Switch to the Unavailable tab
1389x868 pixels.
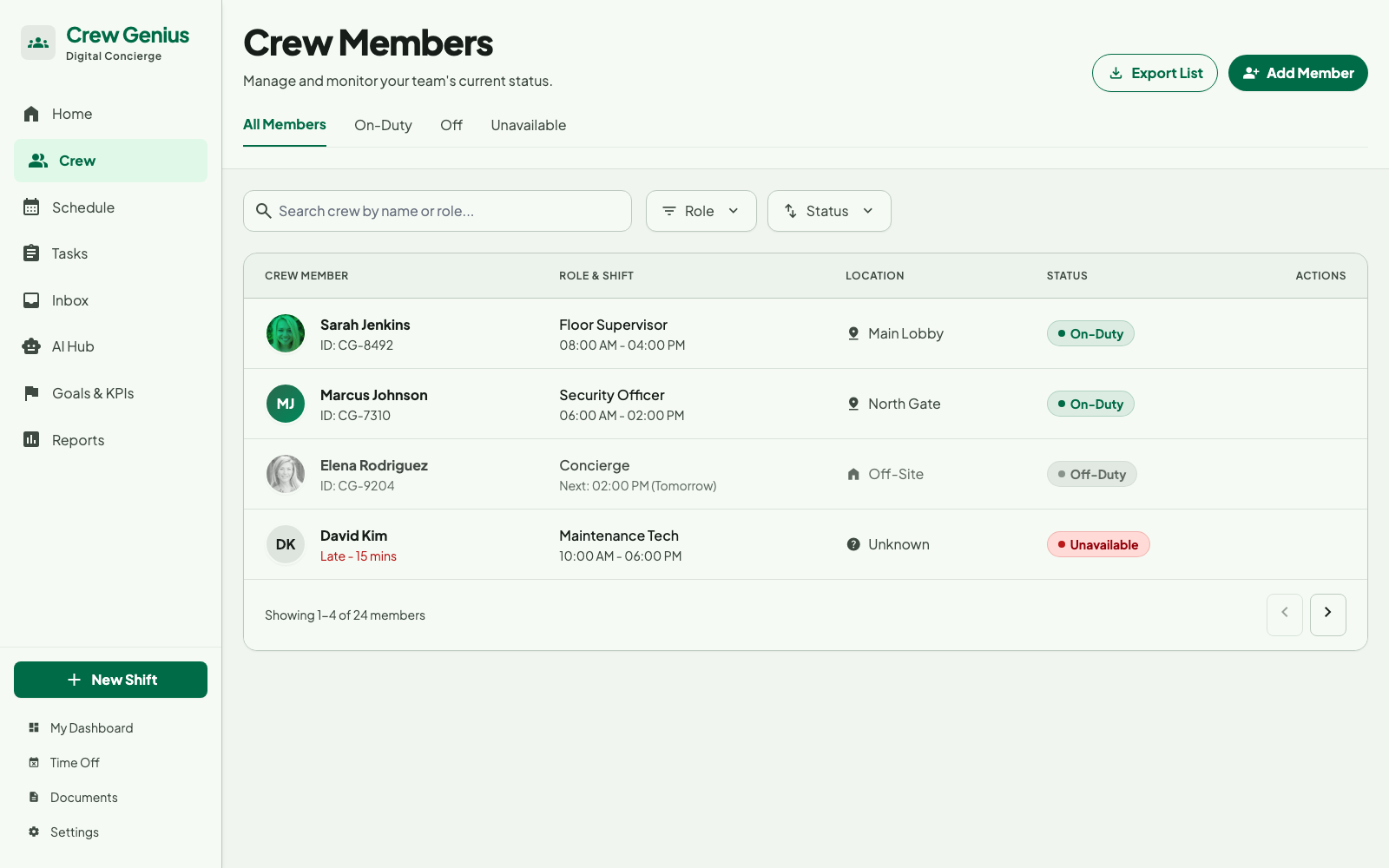(x=529, y=125)
